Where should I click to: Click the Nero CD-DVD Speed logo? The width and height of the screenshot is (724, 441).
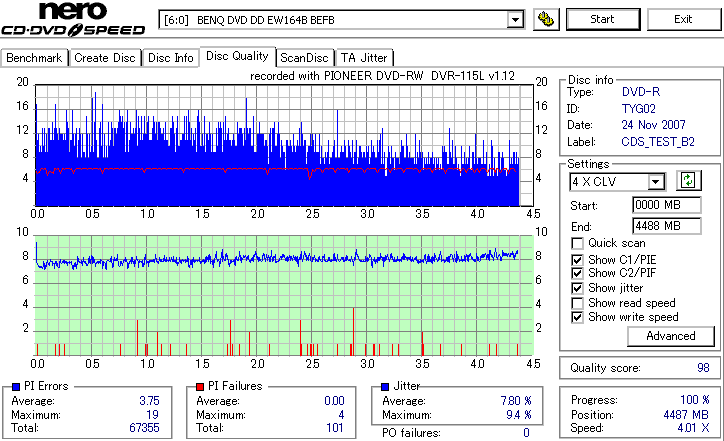tap(72, 19)
